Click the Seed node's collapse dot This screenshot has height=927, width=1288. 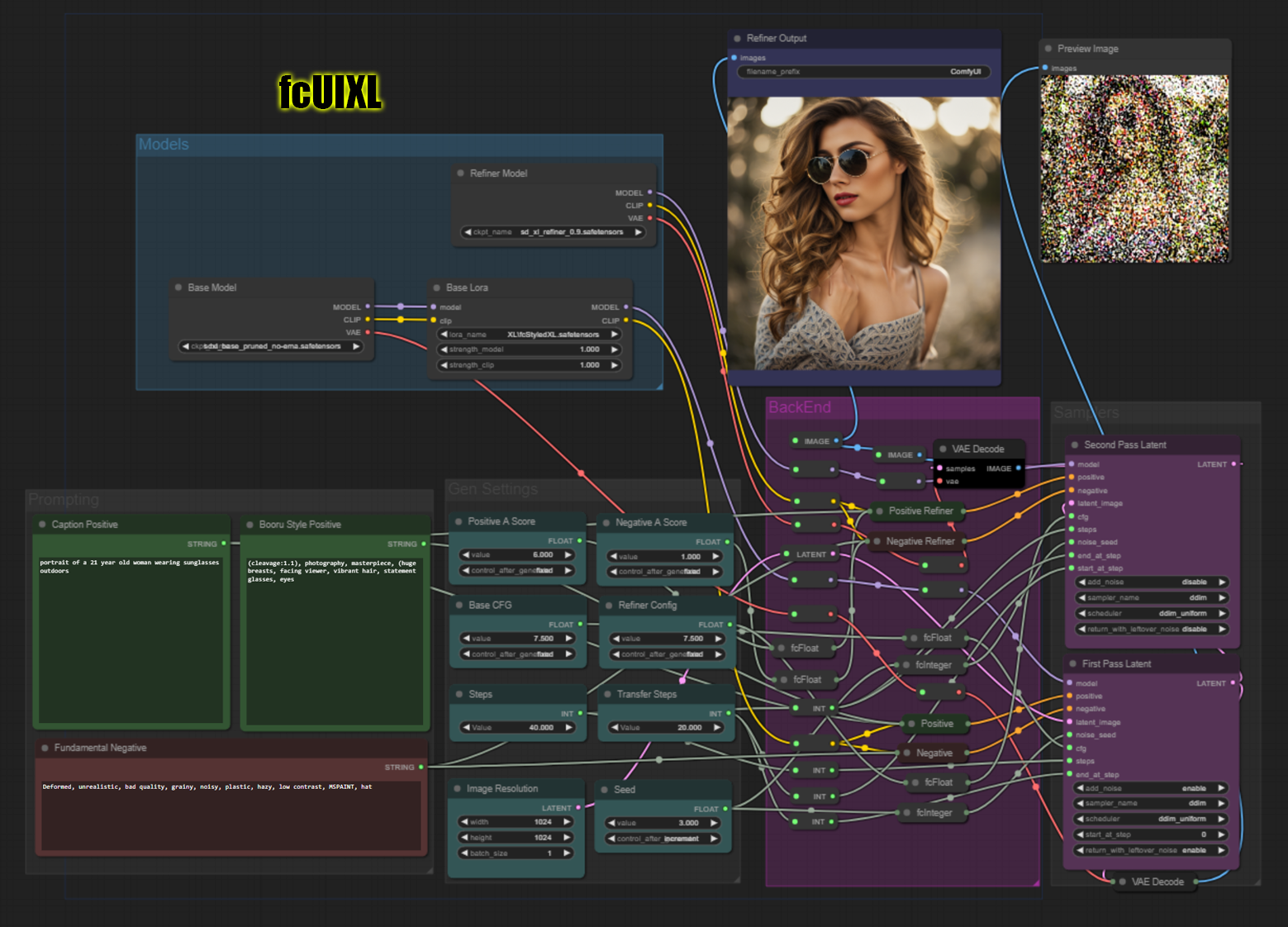click(605, 790)
